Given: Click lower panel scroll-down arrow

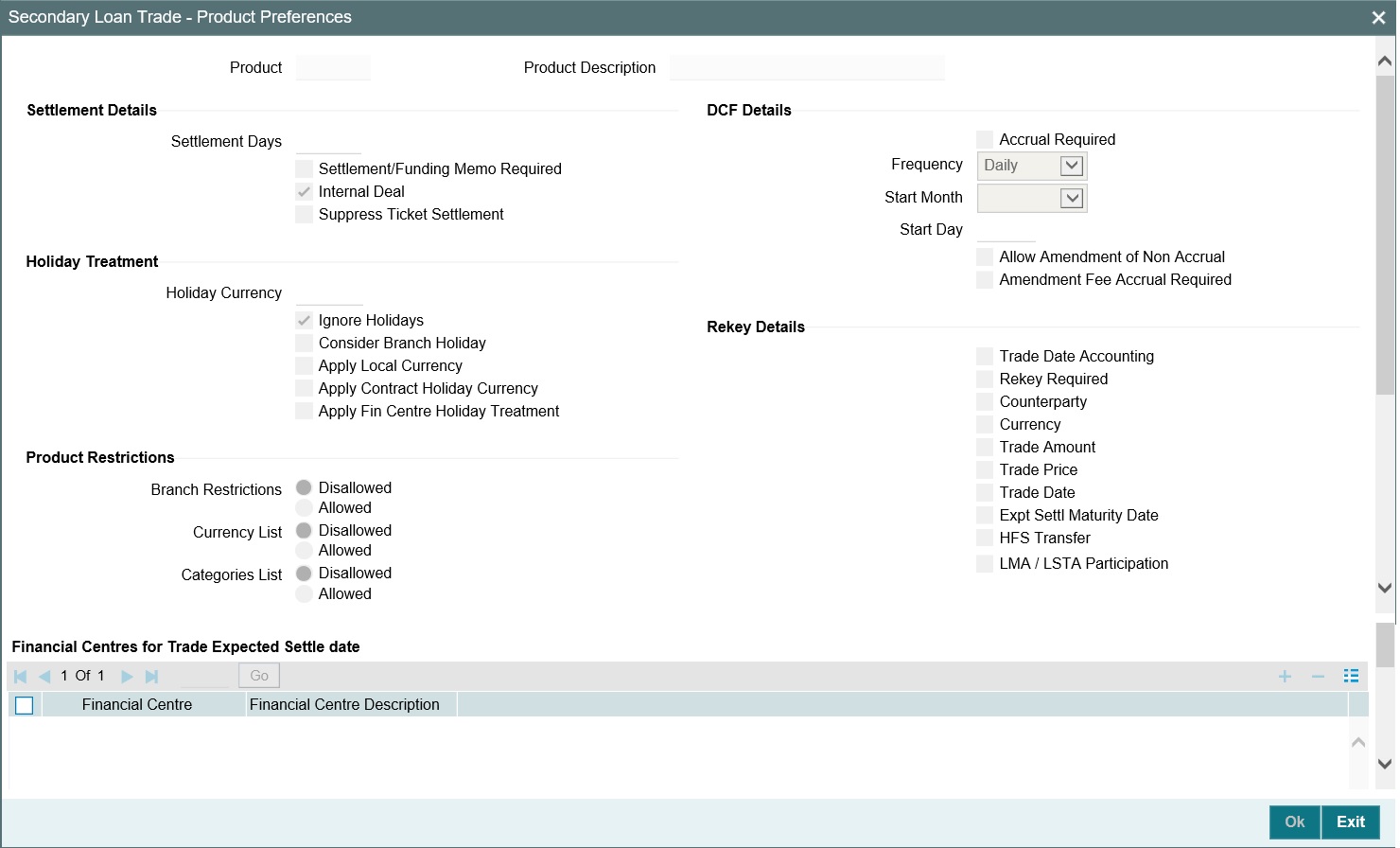Looking at the screenshot, I should 1385,764.
